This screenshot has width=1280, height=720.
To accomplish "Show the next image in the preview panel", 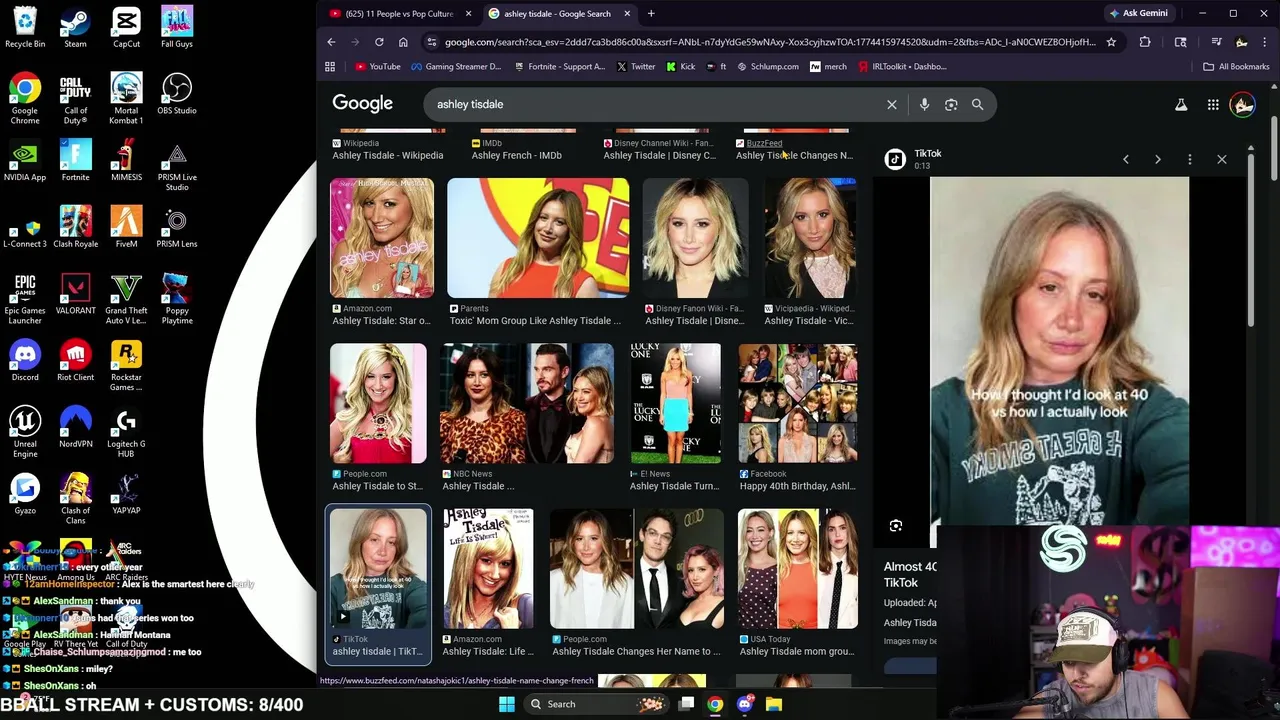I will click(1158, 159).
